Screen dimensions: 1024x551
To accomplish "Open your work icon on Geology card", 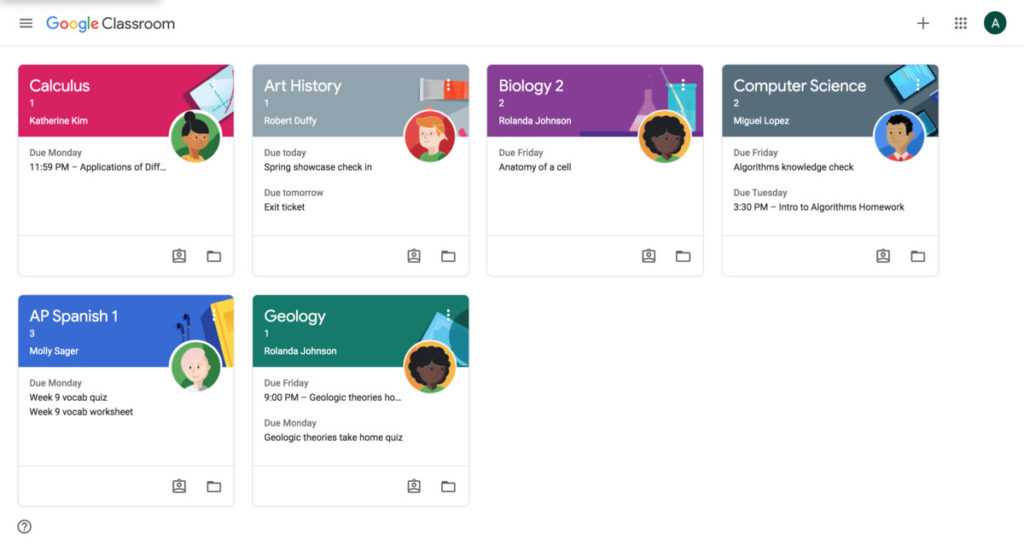I will (x=413, y=486).
